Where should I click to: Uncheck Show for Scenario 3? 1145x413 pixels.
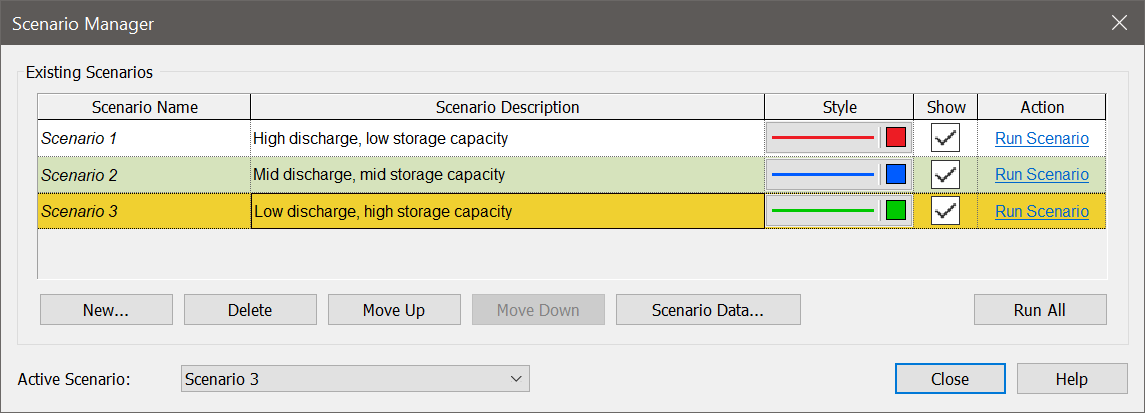pyautogui.click(x=946, y=211)
